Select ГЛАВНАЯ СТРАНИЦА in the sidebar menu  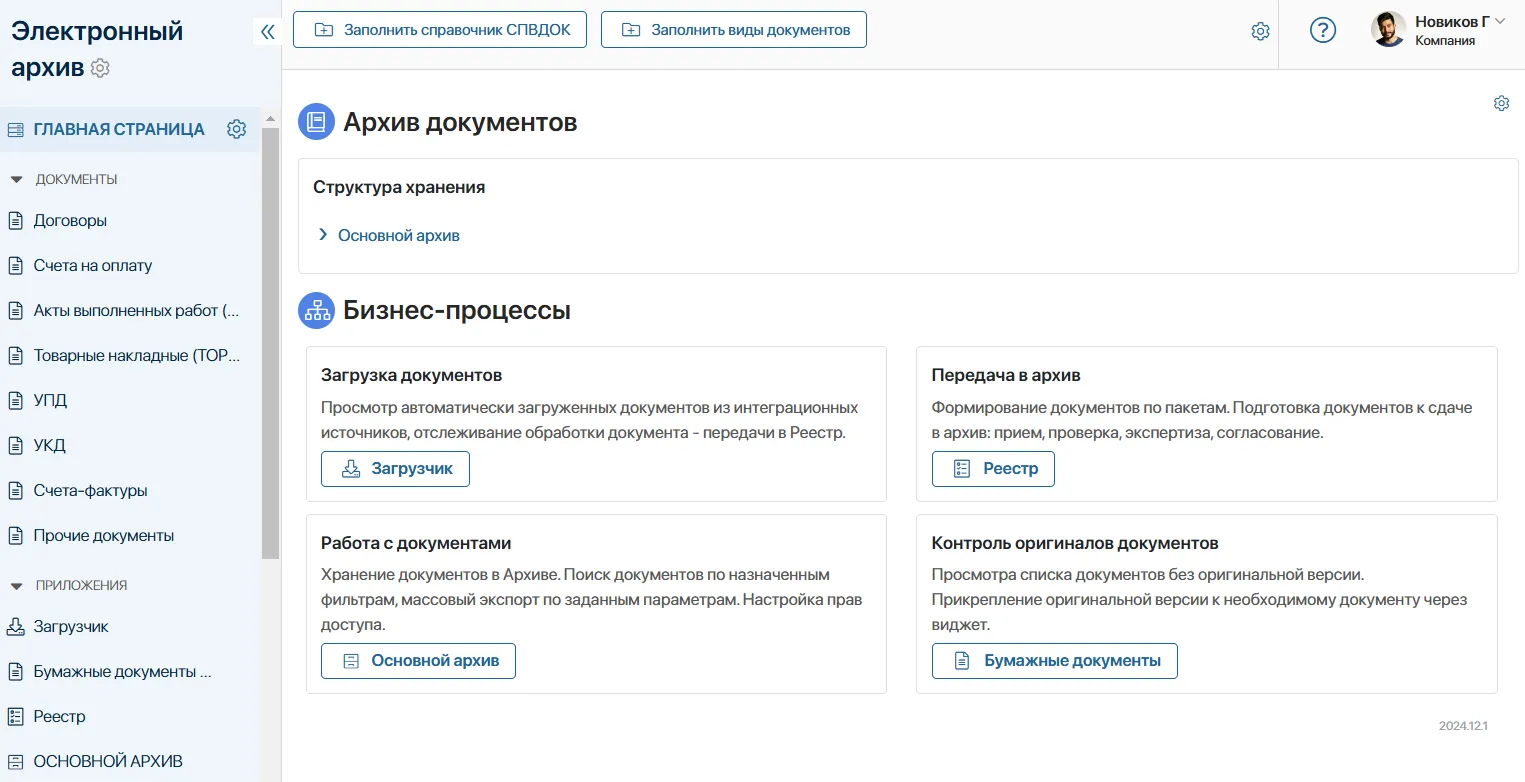point(119,129)
